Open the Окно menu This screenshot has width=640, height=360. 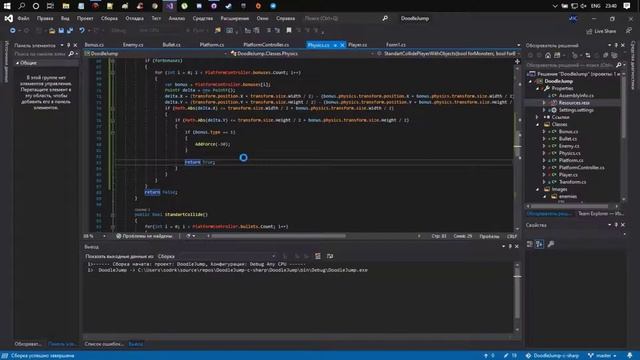[x=262, y=18]
